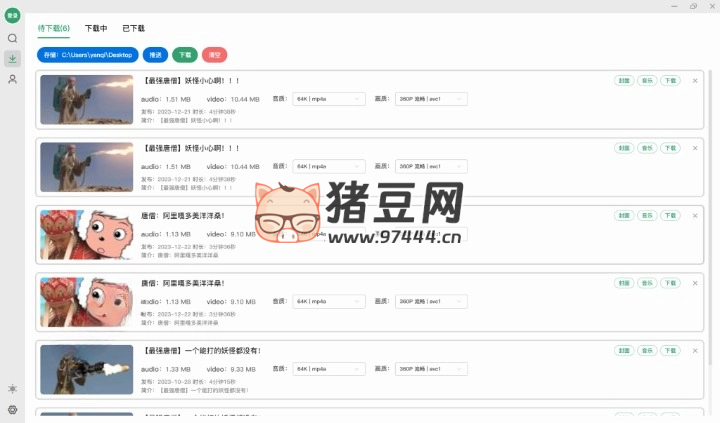Click the green 登录 login avatar
Viewport: 720px width, 423px height.
tap(12, 17)
